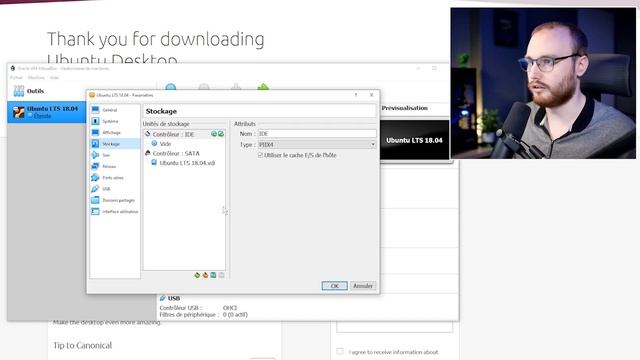
Task: Click the green Démarrer arrow toolbar icon
Action: tap(263, 87)
